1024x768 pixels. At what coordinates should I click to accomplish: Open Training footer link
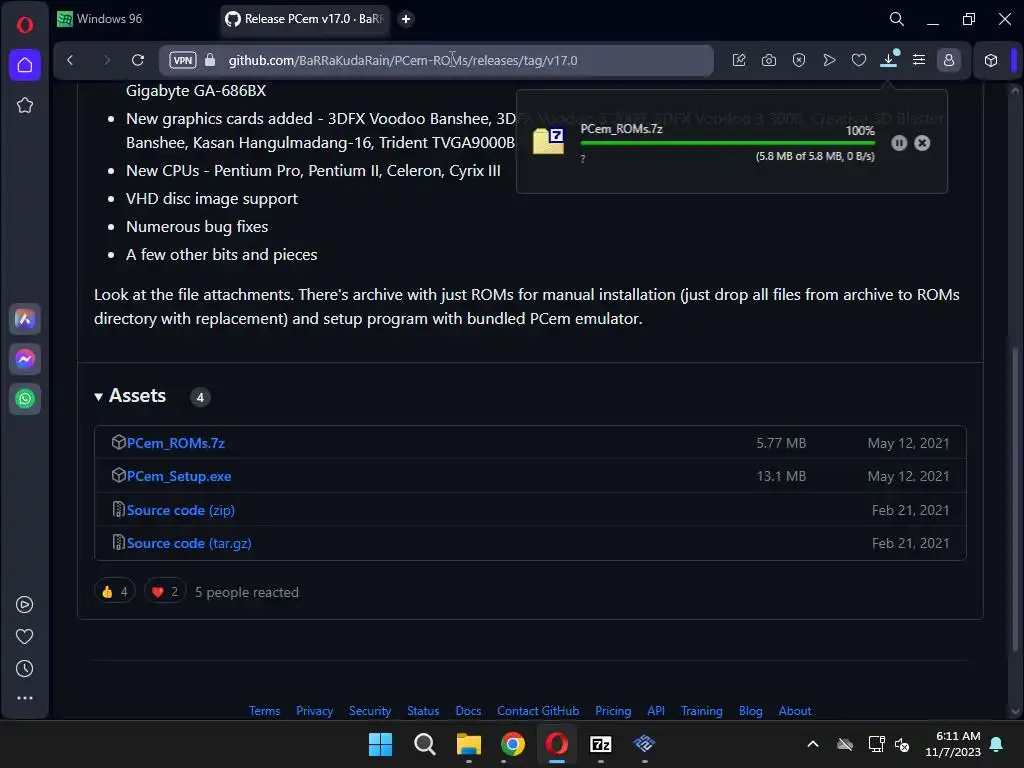701,711
